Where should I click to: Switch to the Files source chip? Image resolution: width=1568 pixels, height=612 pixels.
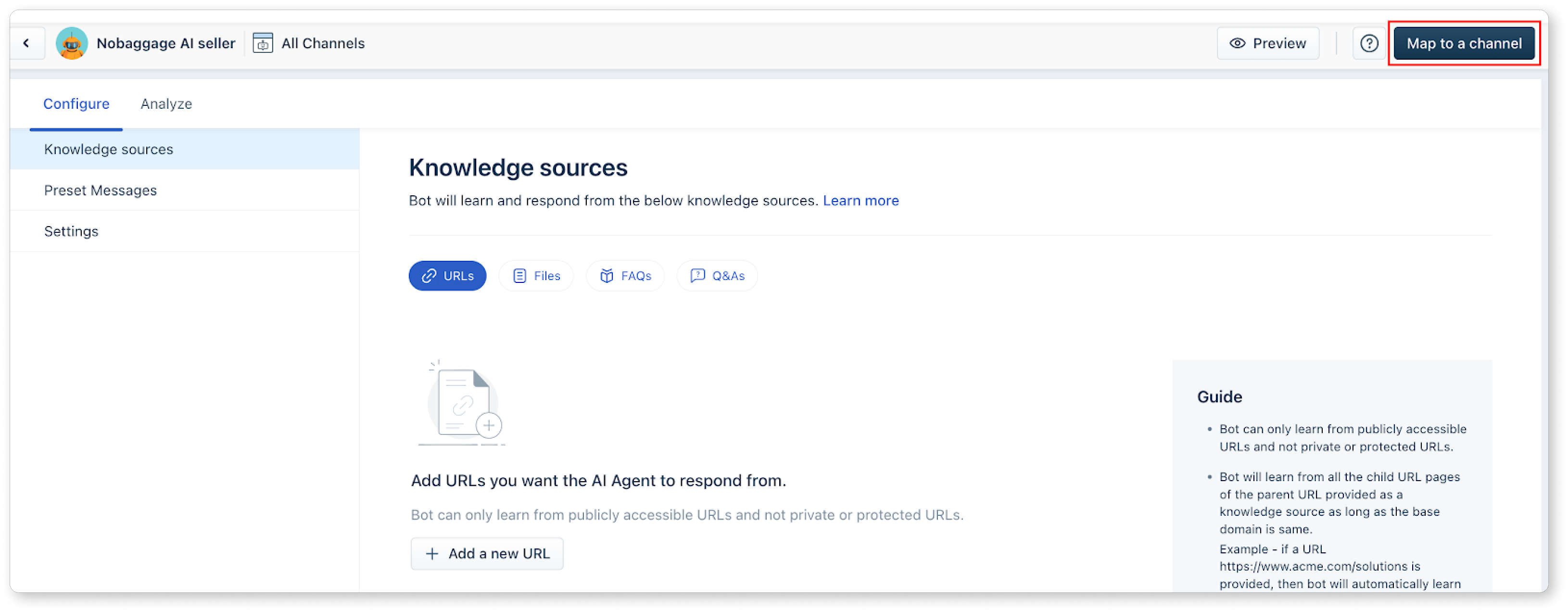(x=536, y=276)
